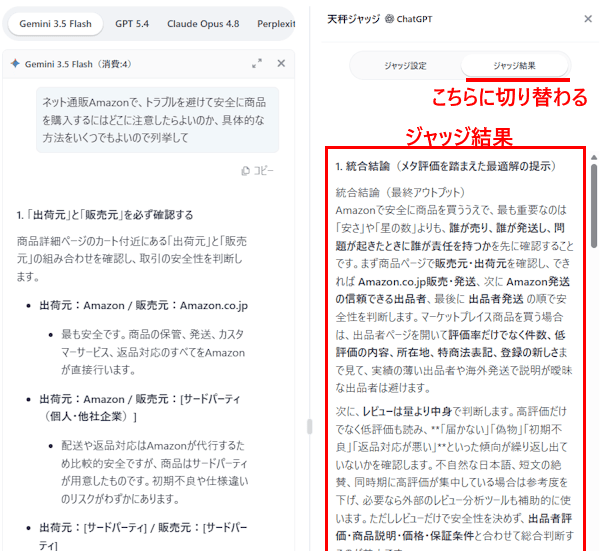This screenshot has height=551, width=600.
Task: Click the Gemini sparkle icon in the panel header
Action: click(x=15, y=64)
